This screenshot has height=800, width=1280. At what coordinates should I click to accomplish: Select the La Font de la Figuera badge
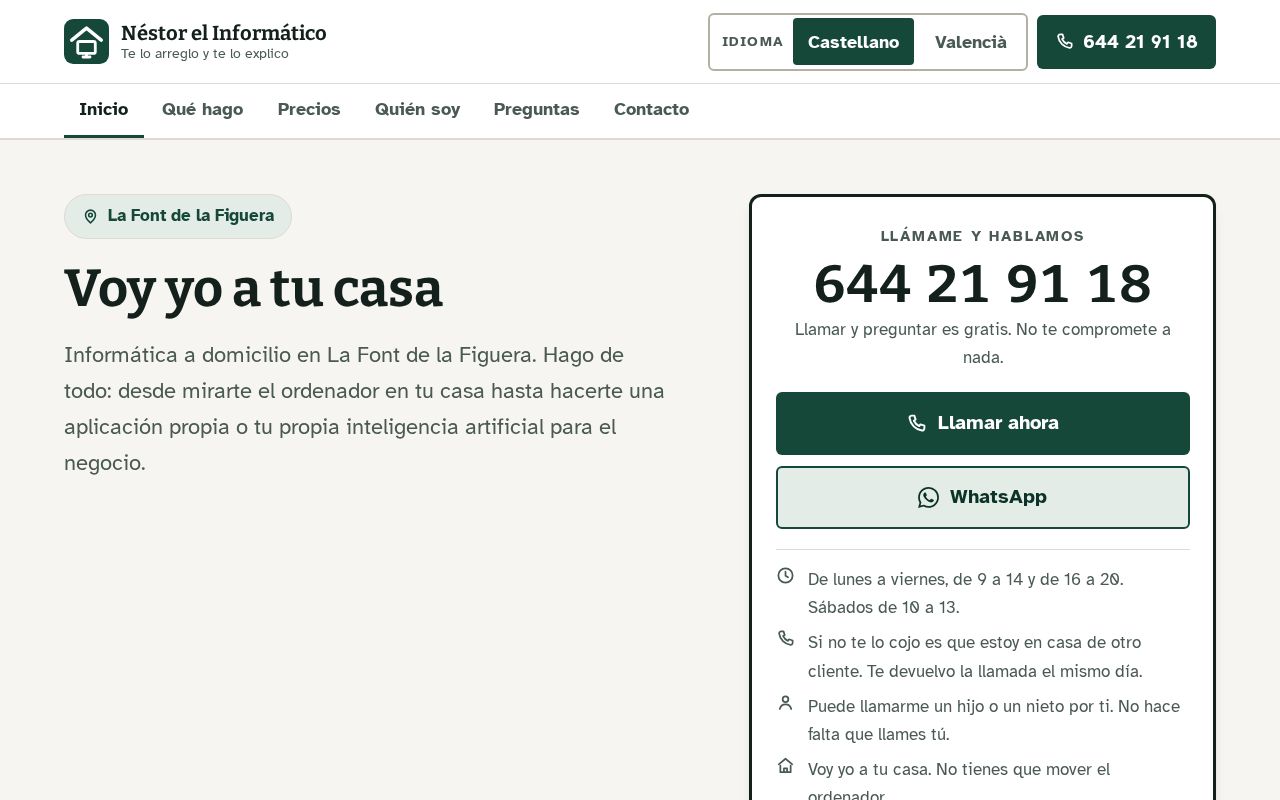(178, 216)
